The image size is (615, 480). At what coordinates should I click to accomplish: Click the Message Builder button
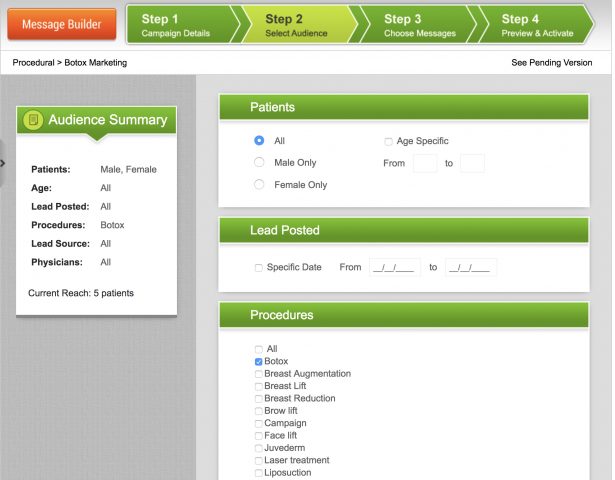[x=62, y=24]
